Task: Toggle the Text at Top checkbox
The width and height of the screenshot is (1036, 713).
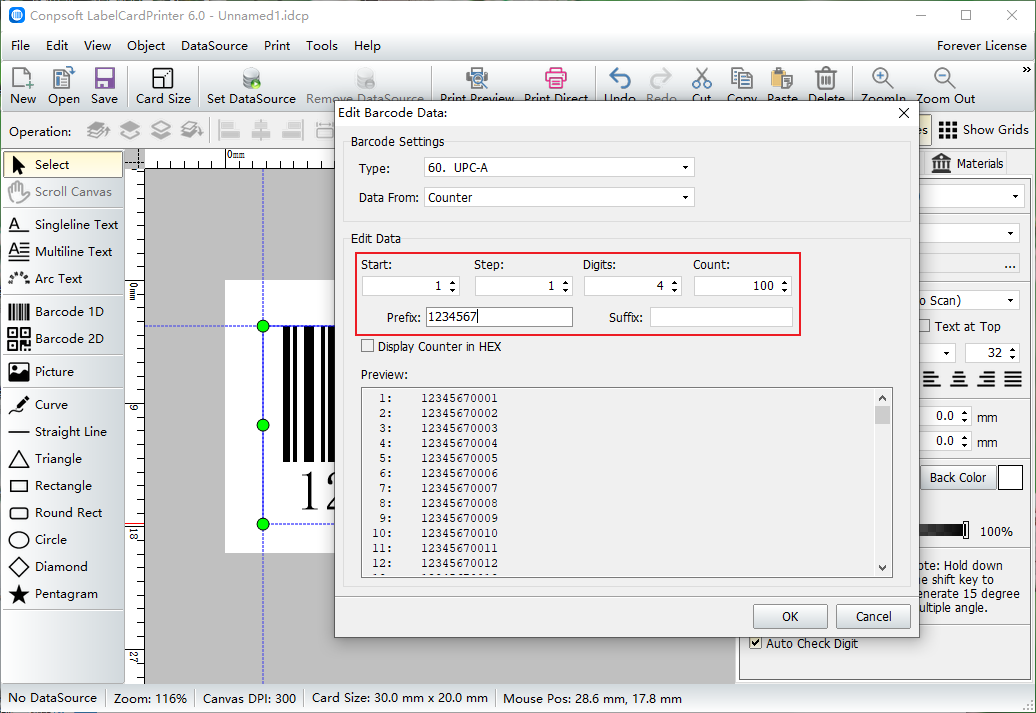Action: (x=924, y=326)
